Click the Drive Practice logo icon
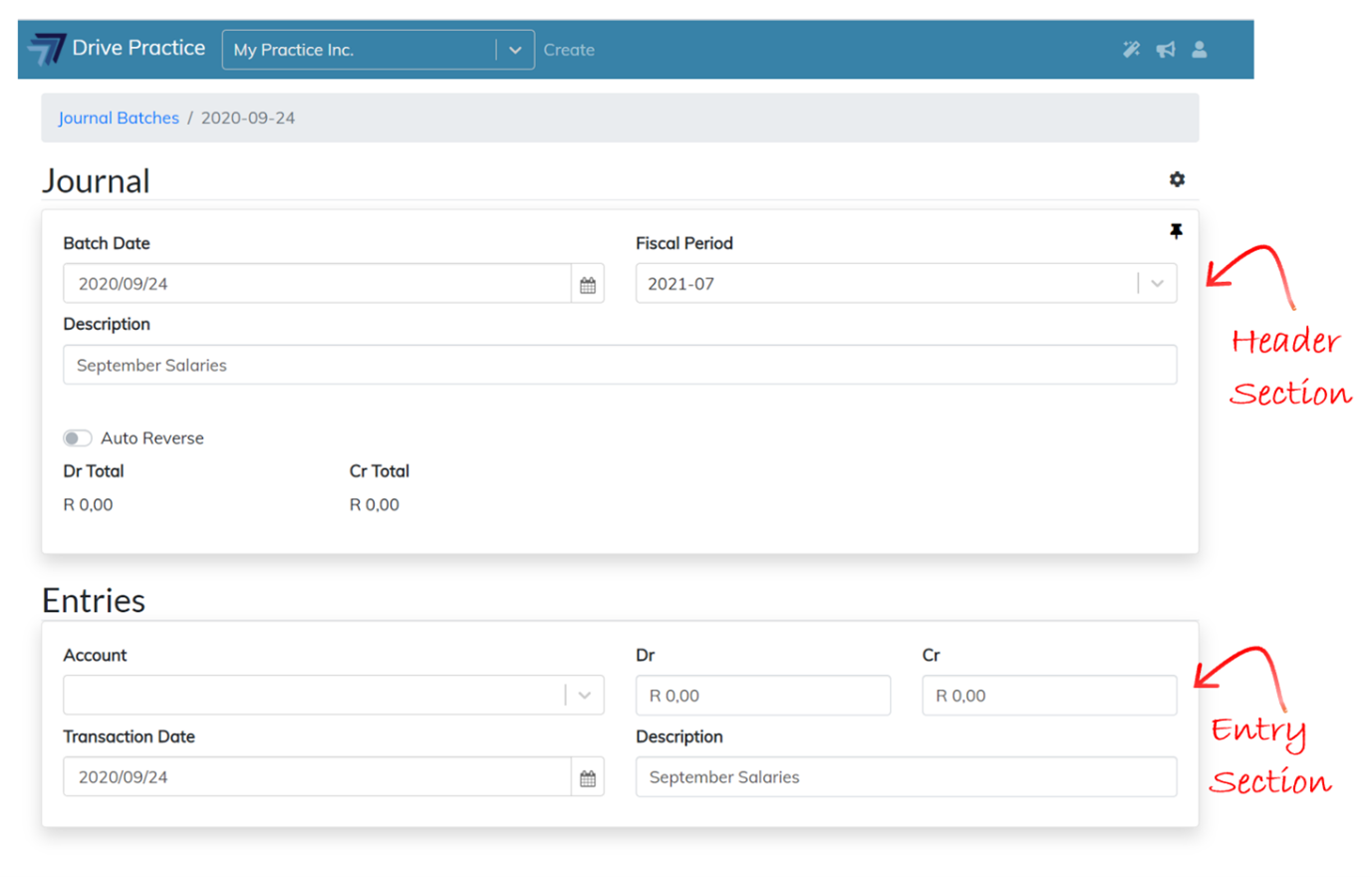 [46, 49]
